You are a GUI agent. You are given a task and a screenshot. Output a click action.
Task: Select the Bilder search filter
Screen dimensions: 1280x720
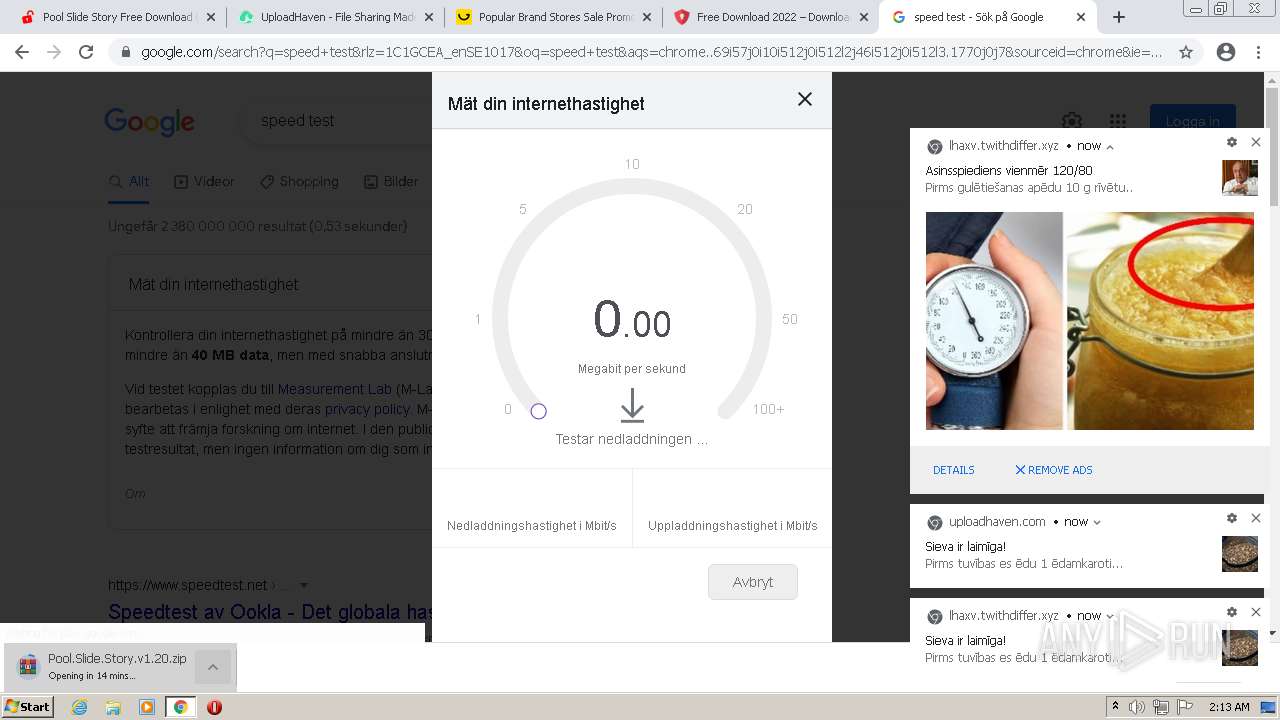[x=391, y=181]
